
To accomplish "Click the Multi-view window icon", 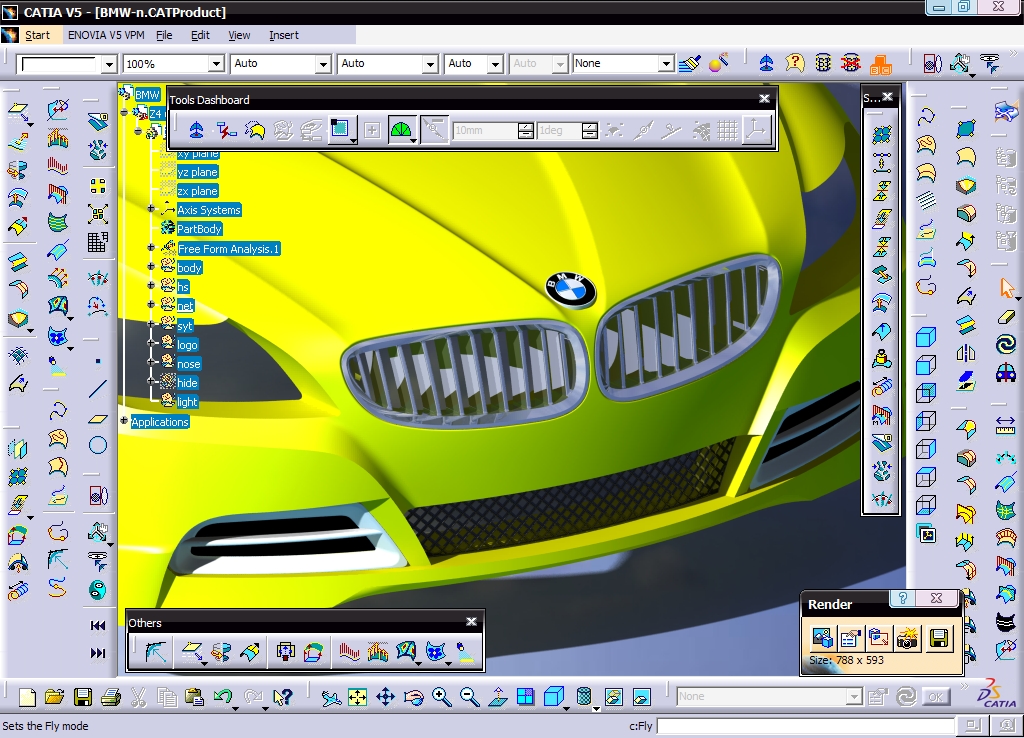I will pyautogui.click(x=525, y=697).
